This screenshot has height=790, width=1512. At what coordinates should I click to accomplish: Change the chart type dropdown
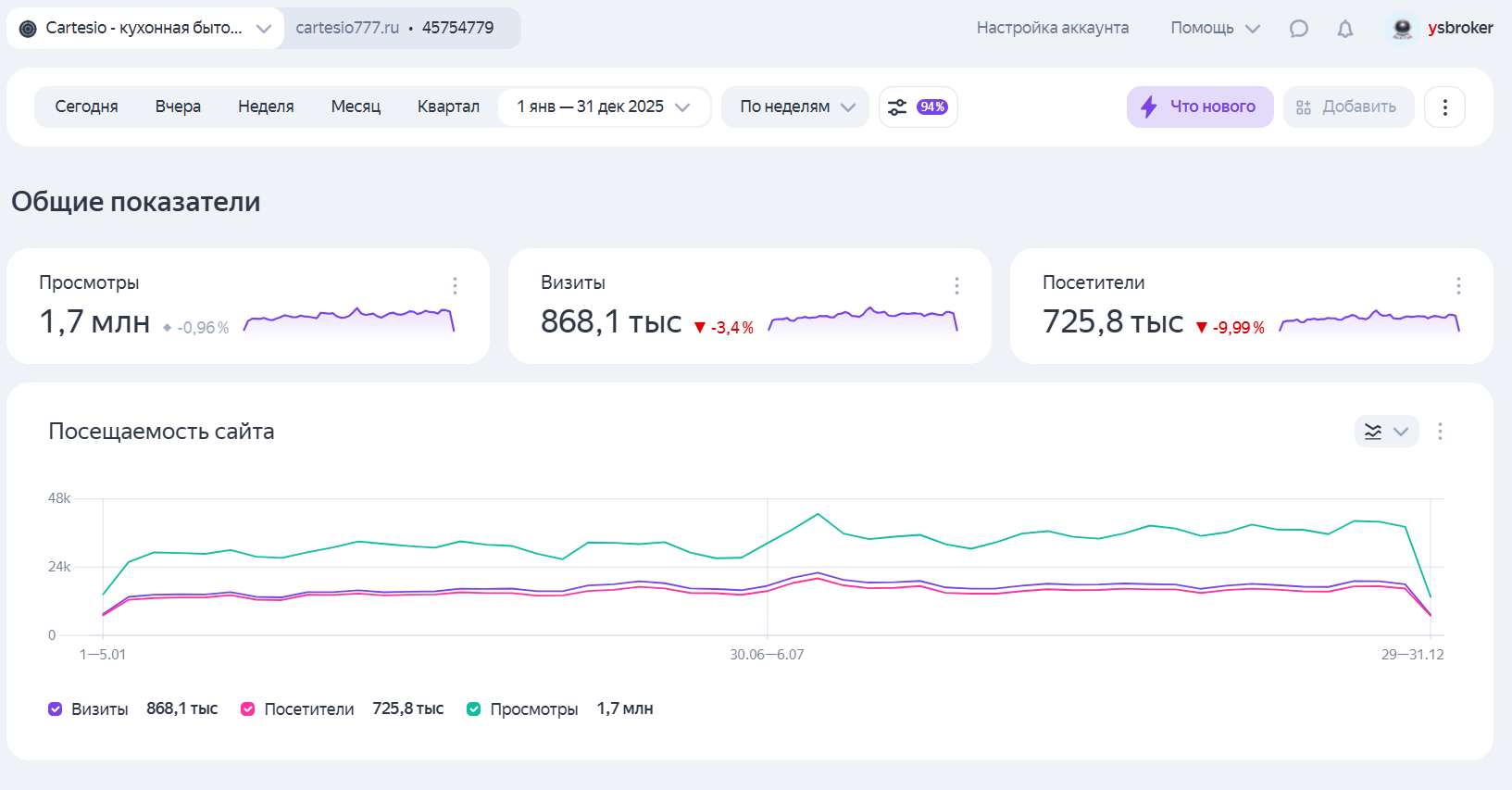coord(1386,431)
